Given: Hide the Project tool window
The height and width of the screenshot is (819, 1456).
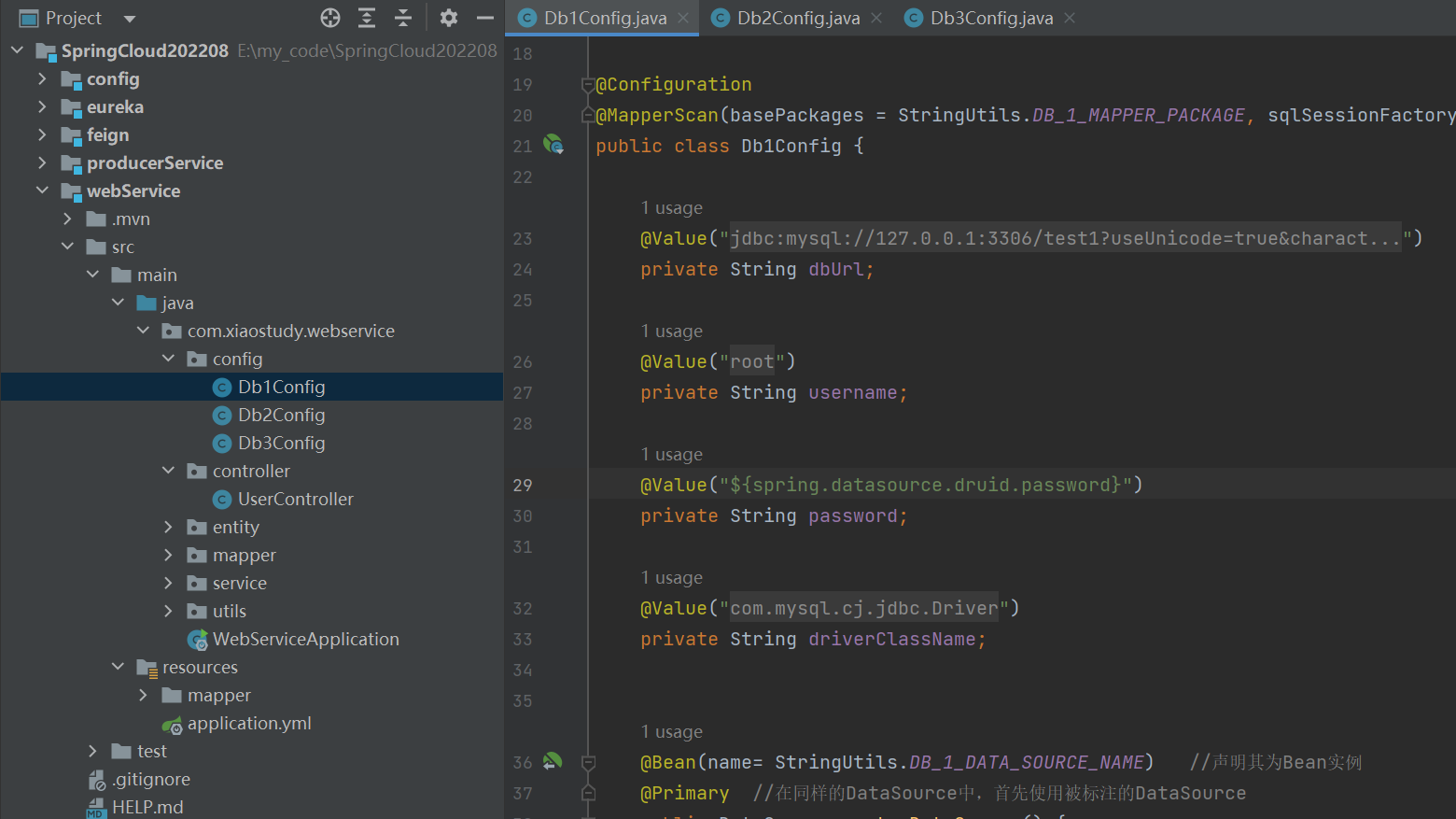Looking at the screenshot, I should [x=485, y=18].
